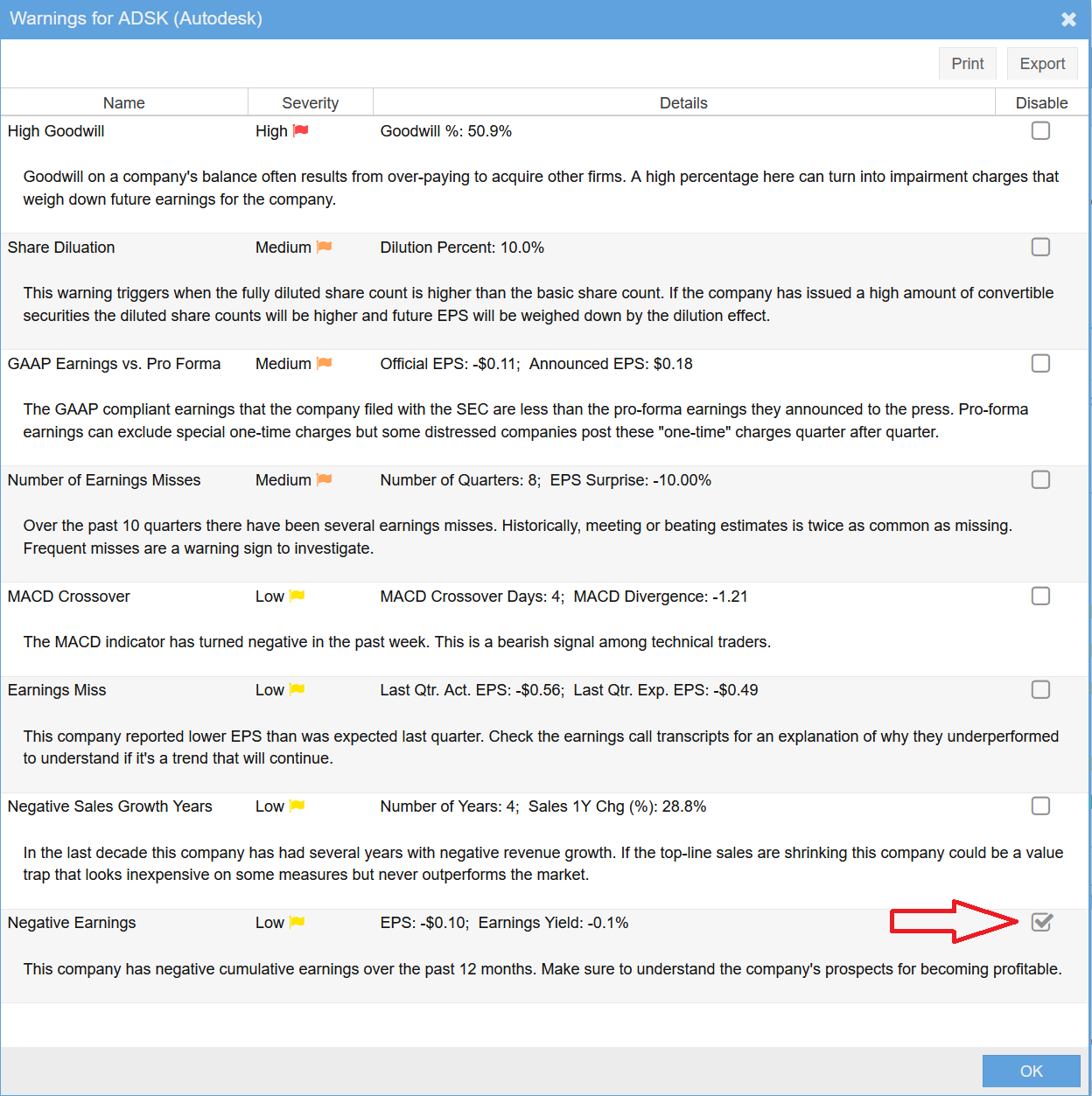Click yellow flag for Negative Sales Growth Years

pos(297,806)
